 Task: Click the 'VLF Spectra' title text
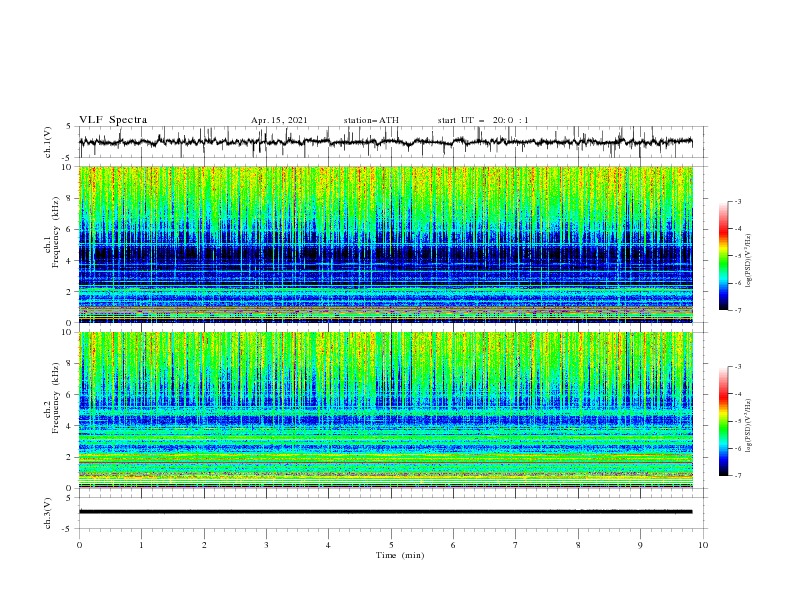click(113, 120)
